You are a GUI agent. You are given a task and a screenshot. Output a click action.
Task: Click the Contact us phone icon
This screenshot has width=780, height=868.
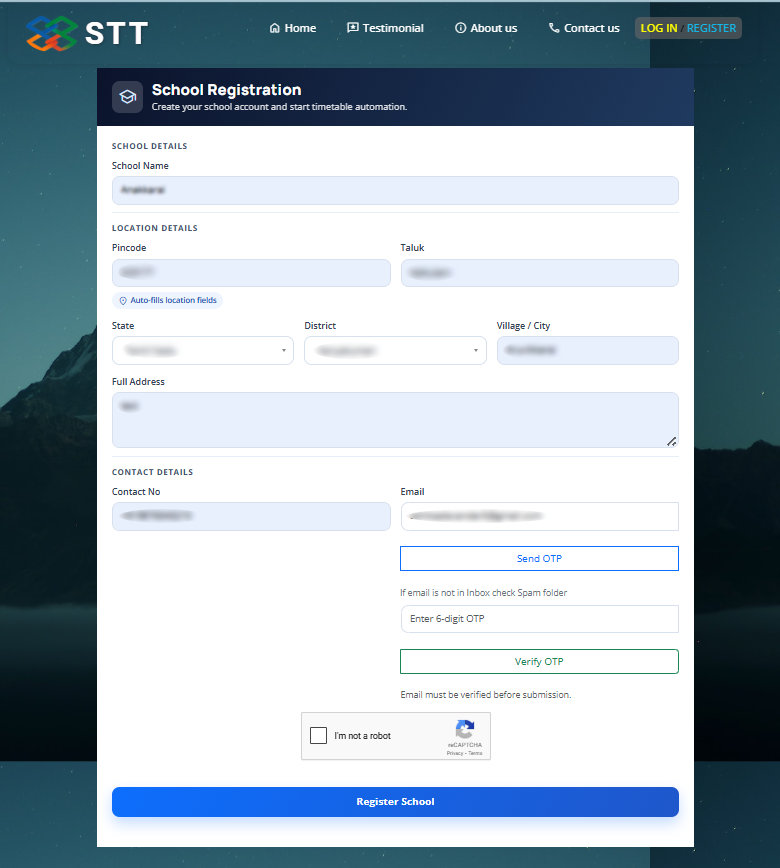[x=554, y=28]
